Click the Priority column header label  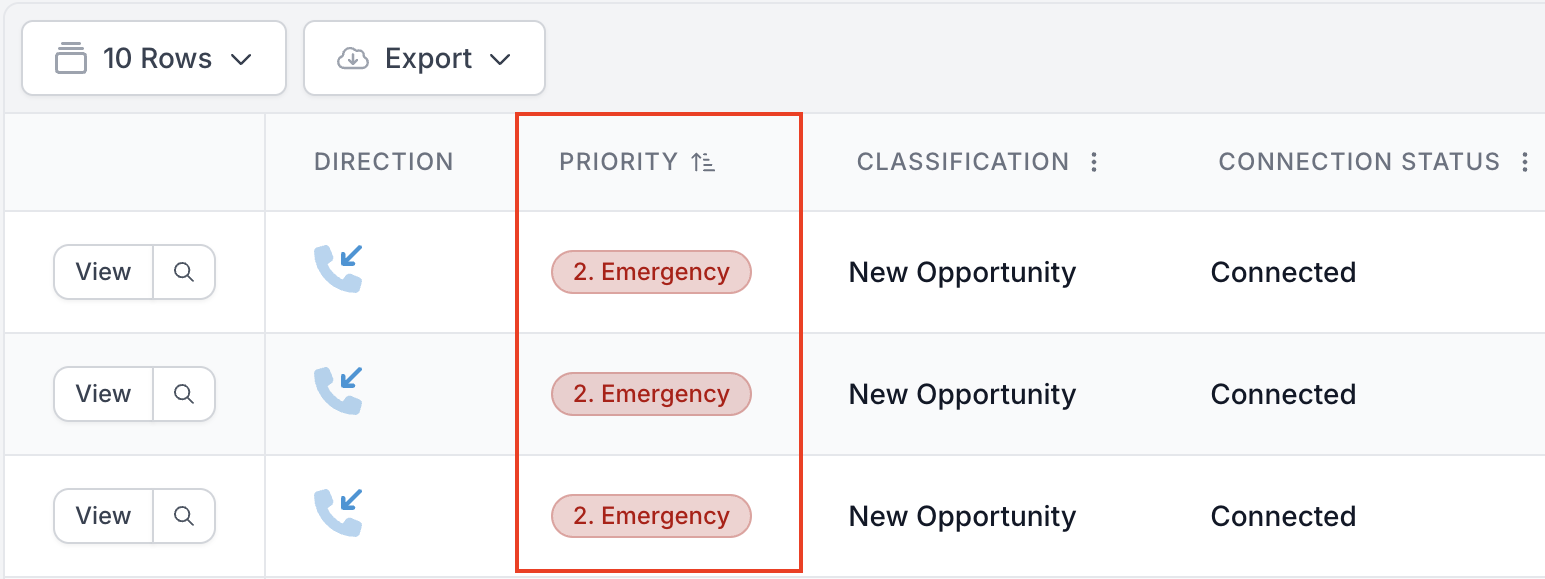point(619,162)
